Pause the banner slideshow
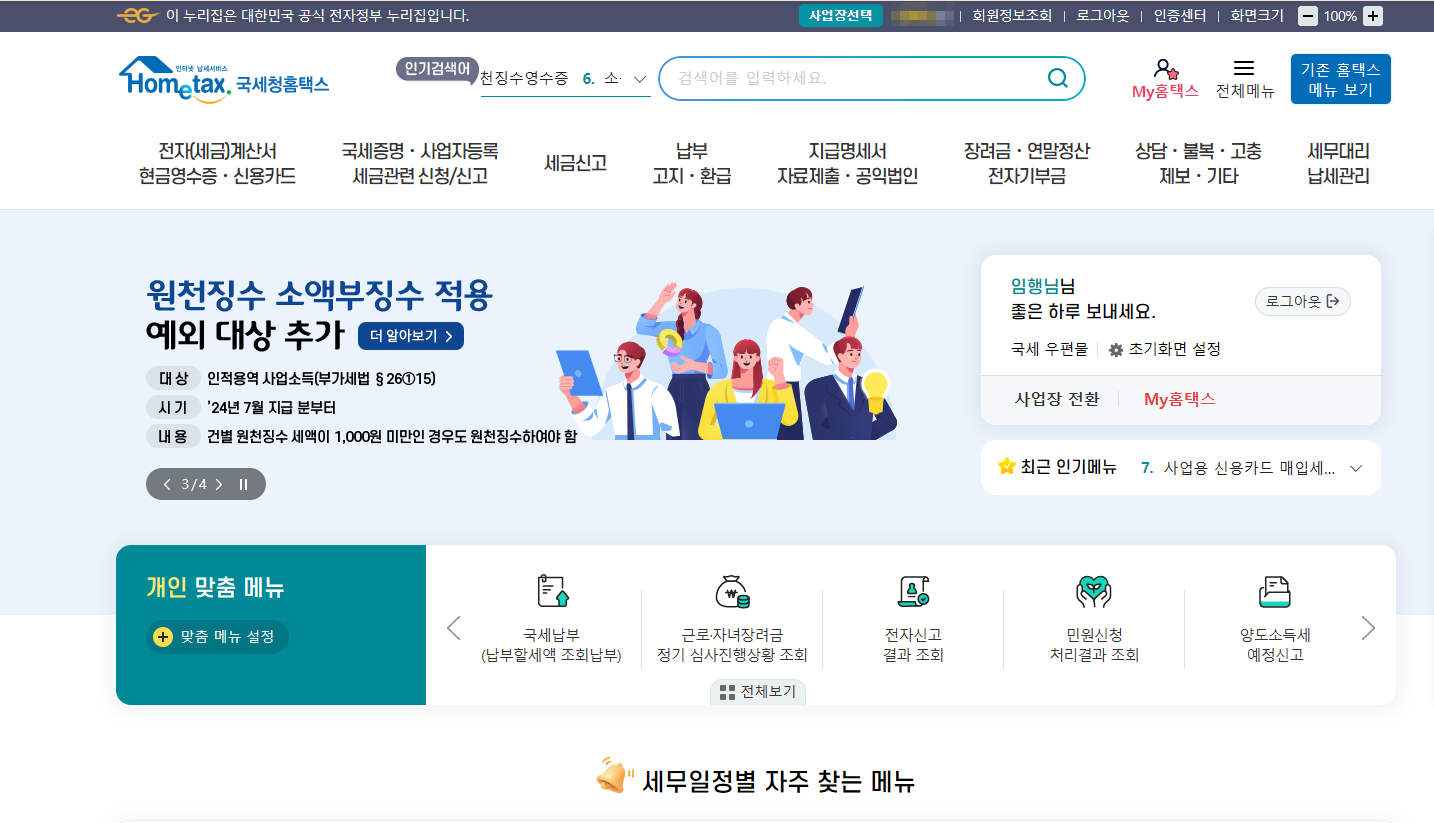 tap(243, 484)
